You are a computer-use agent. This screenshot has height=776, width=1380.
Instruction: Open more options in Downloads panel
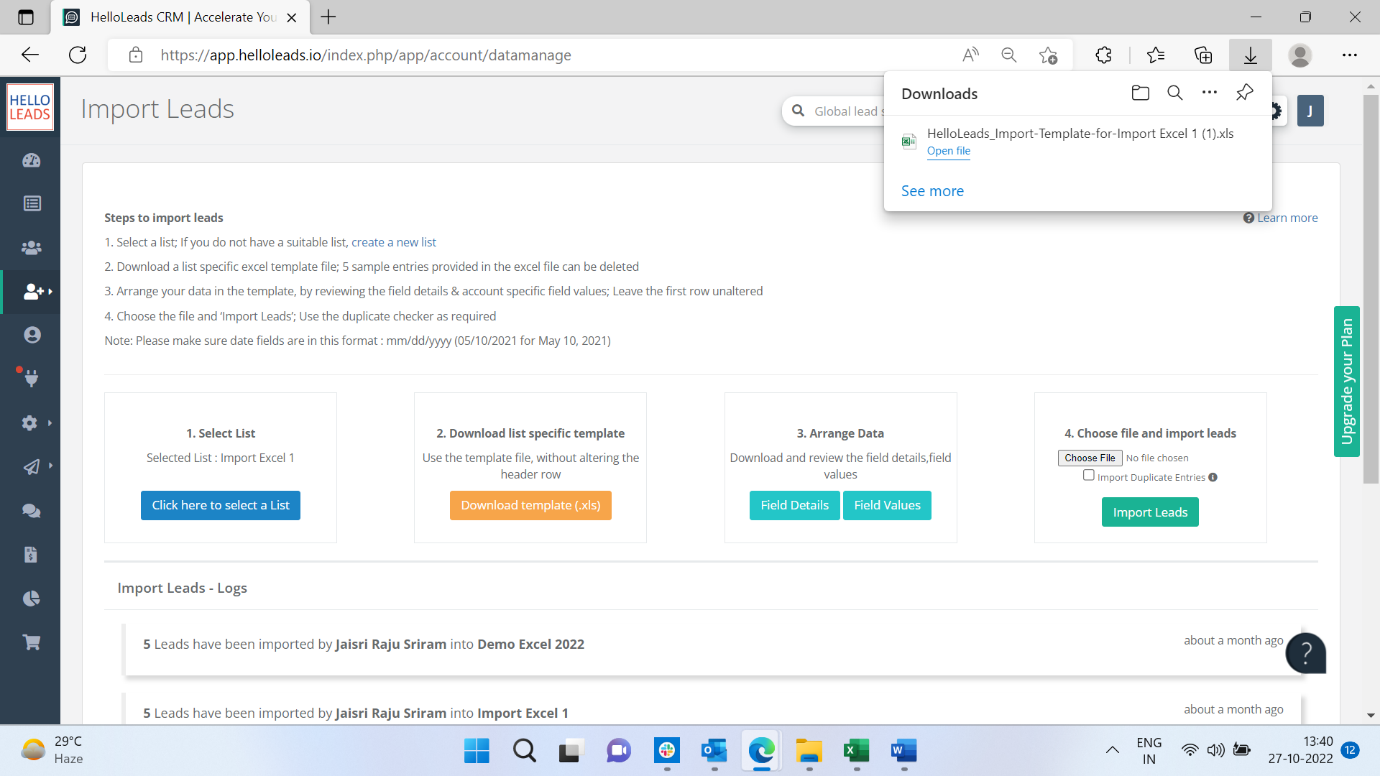coord(1210,93)
